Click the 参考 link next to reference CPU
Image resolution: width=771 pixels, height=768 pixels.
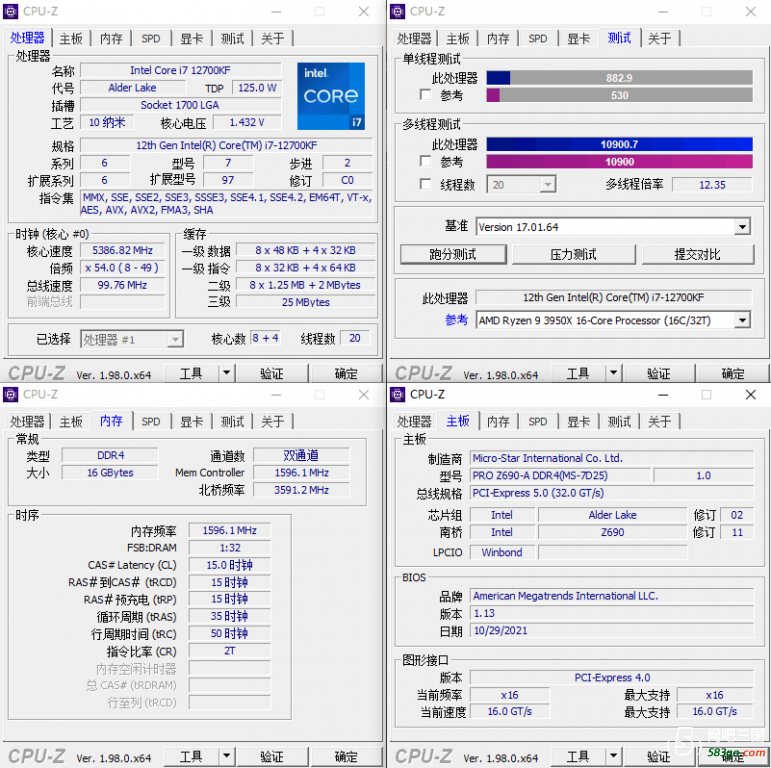[x=456, y=320]
